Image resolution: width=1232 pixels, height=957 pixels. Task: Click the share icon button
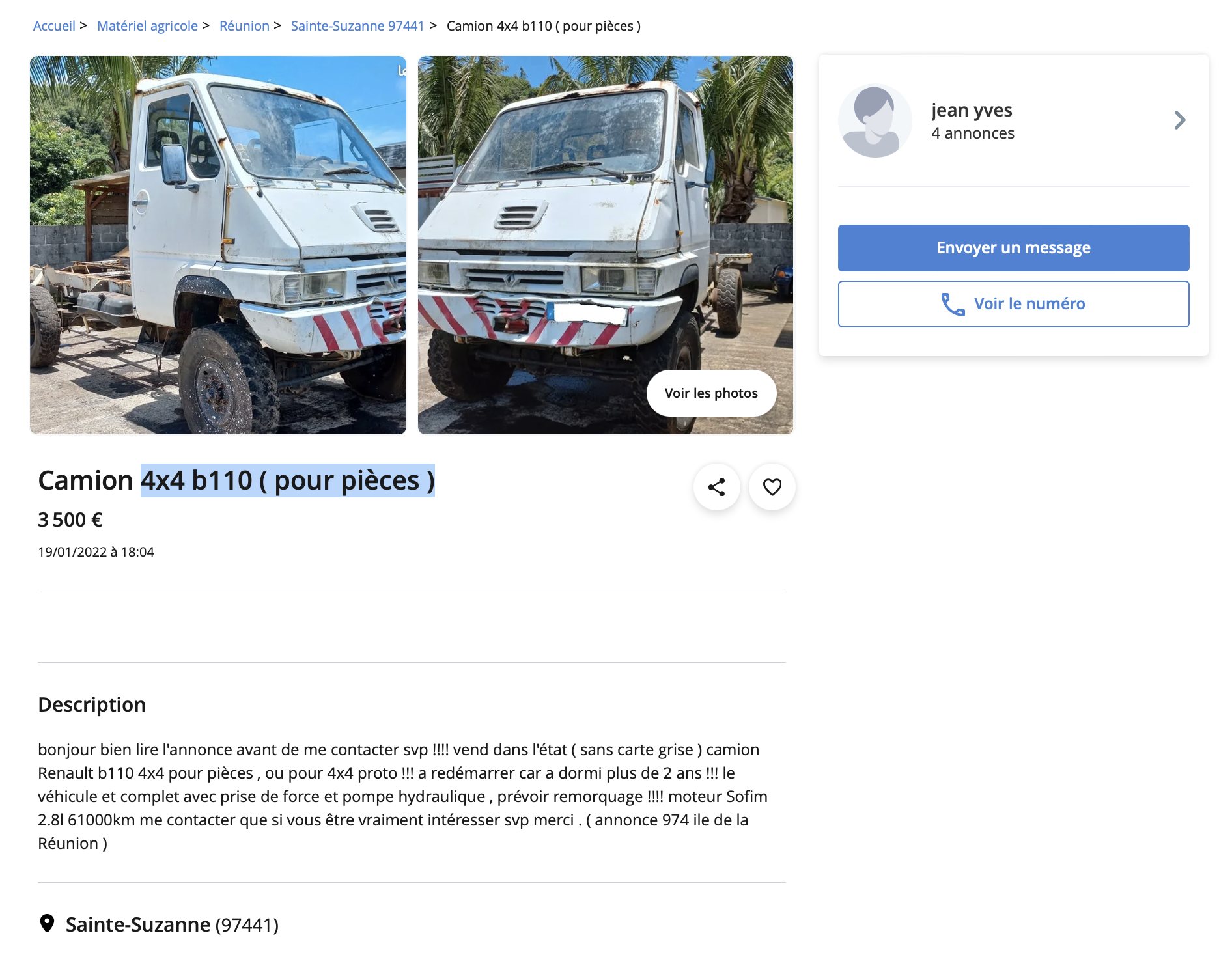click(x=716, y=487)
